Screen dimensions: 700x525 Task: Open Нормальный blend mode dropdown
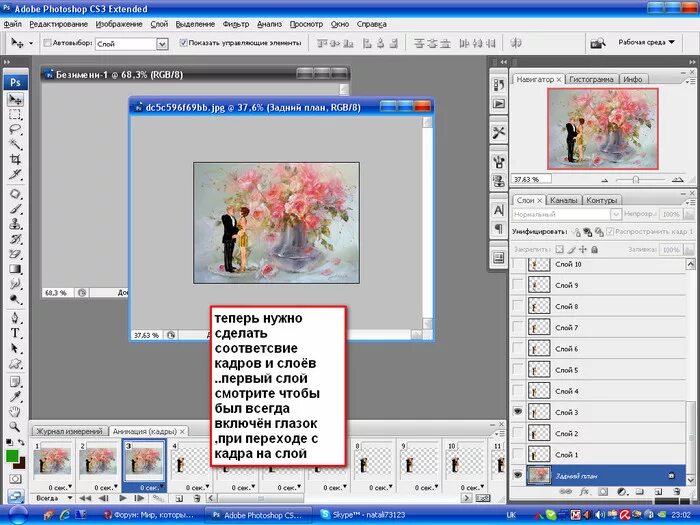(x=616, y=214)
